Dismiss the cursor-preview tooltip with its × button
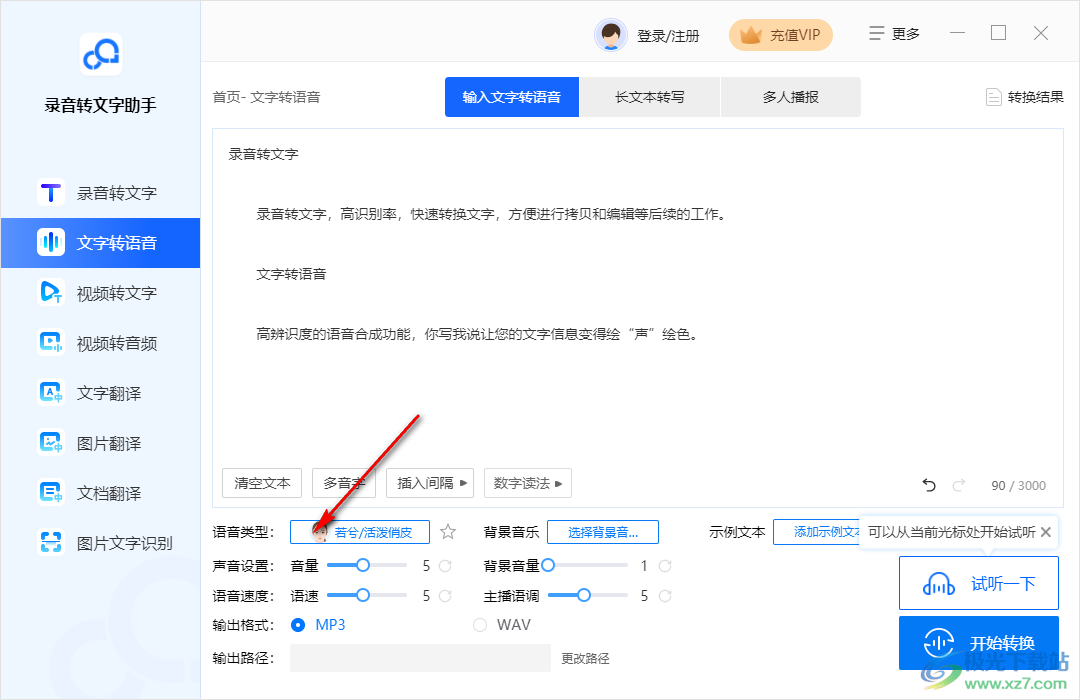 [1046, 532]
